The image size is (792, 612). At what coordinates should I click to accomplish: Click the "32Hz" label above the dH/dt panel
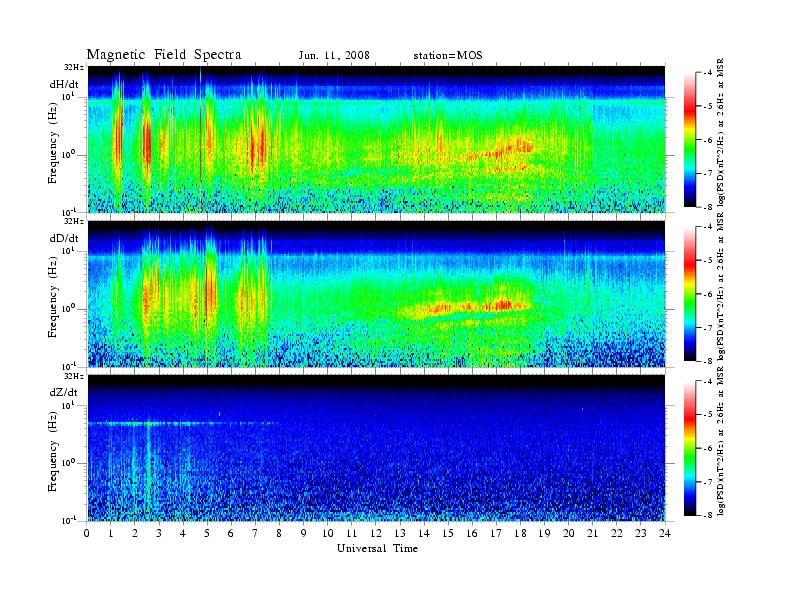tap(74, 67)
